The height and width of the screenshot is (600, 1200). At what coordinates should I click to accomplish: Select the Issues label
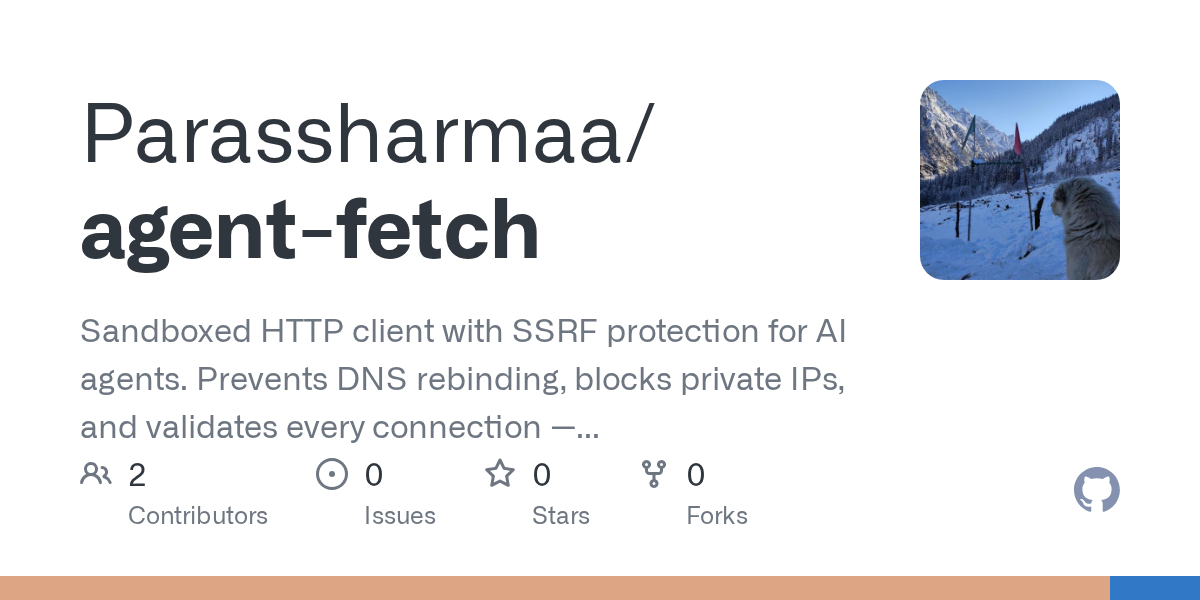[400, 516]
